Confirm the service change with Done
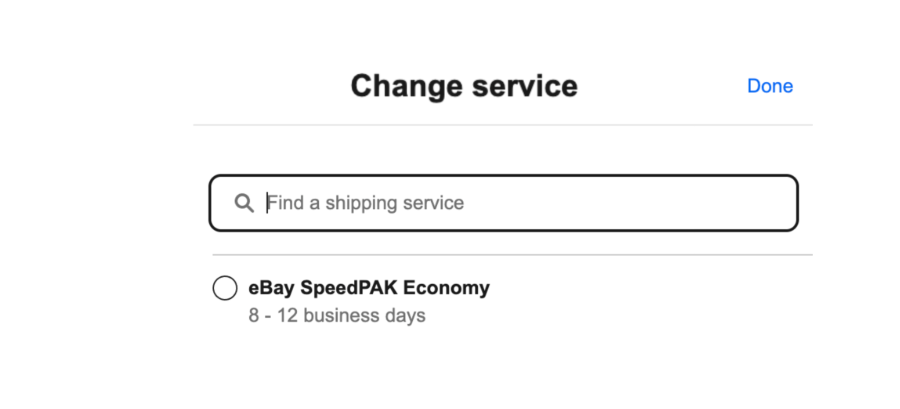This screenshot has height=409, width=900. point(770,86)
